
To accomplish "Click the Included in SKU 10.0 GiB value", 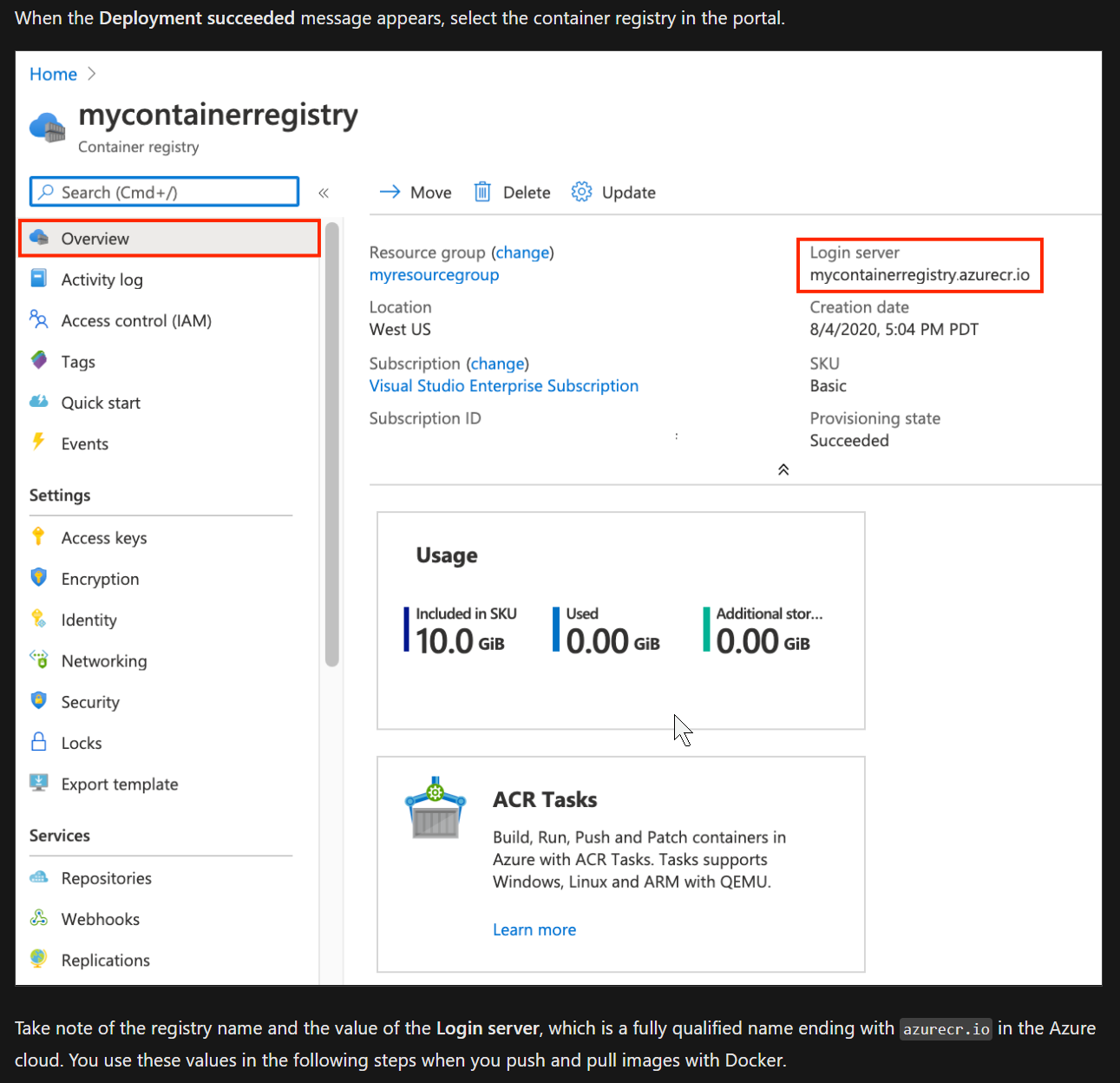I will 460,642.
